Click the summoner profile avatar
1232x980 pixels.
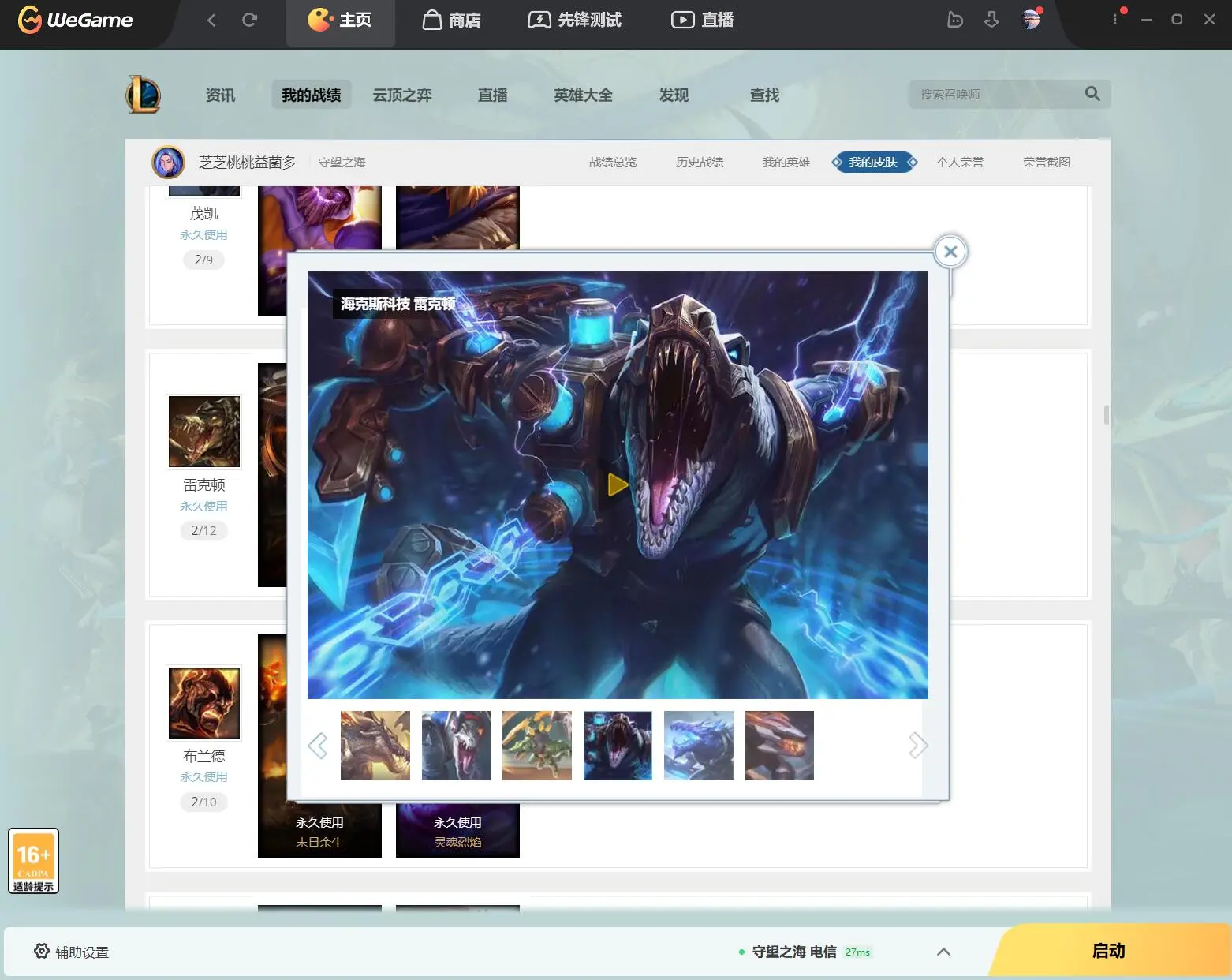[168, 163]
